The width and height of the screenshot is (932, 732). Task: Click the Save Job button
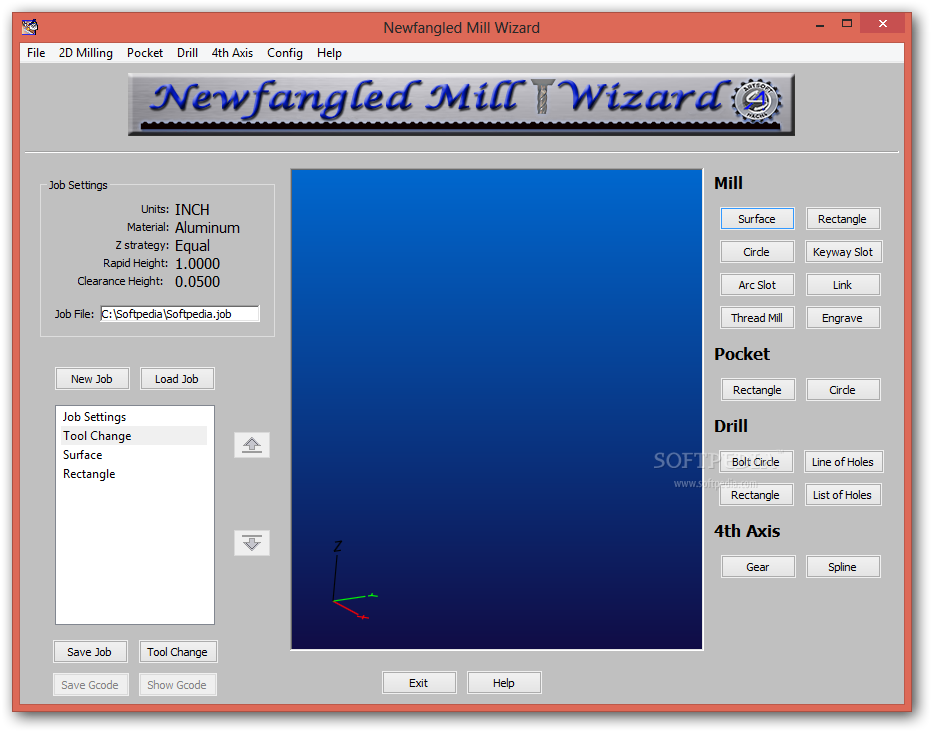[x=89, y=652]
